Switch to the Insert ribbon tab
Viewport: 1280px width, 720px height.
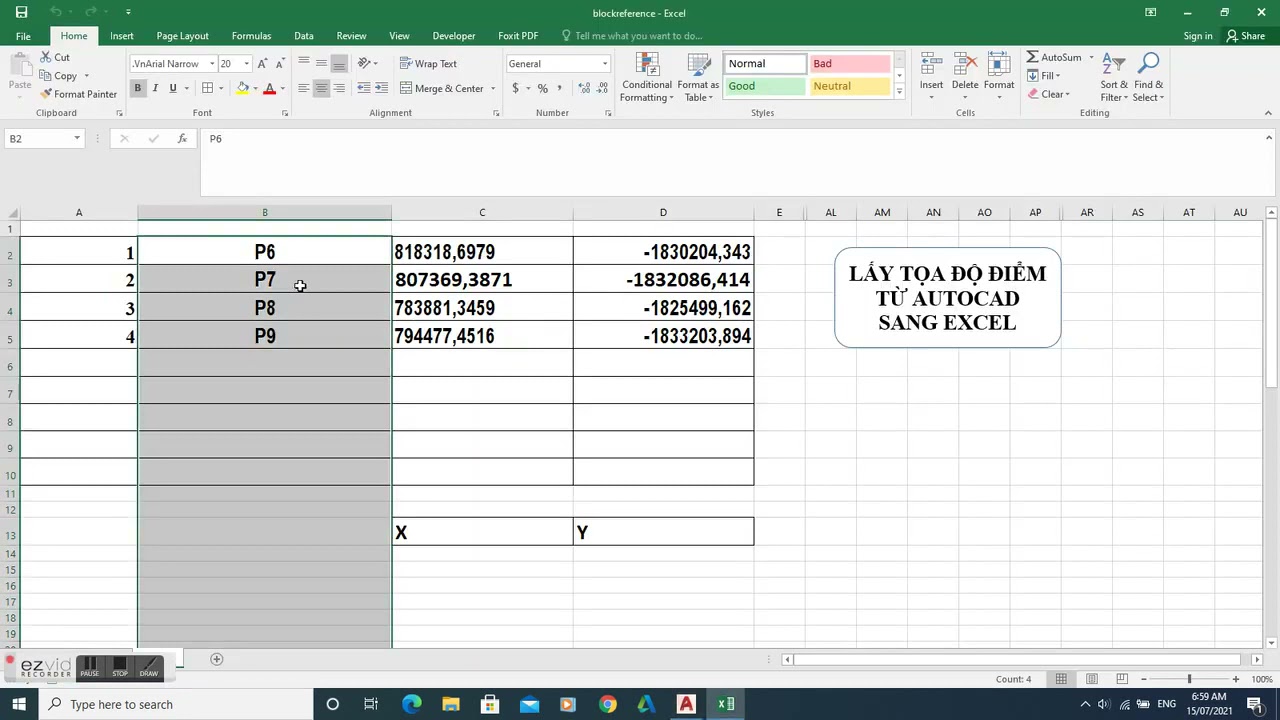point(122,36)
